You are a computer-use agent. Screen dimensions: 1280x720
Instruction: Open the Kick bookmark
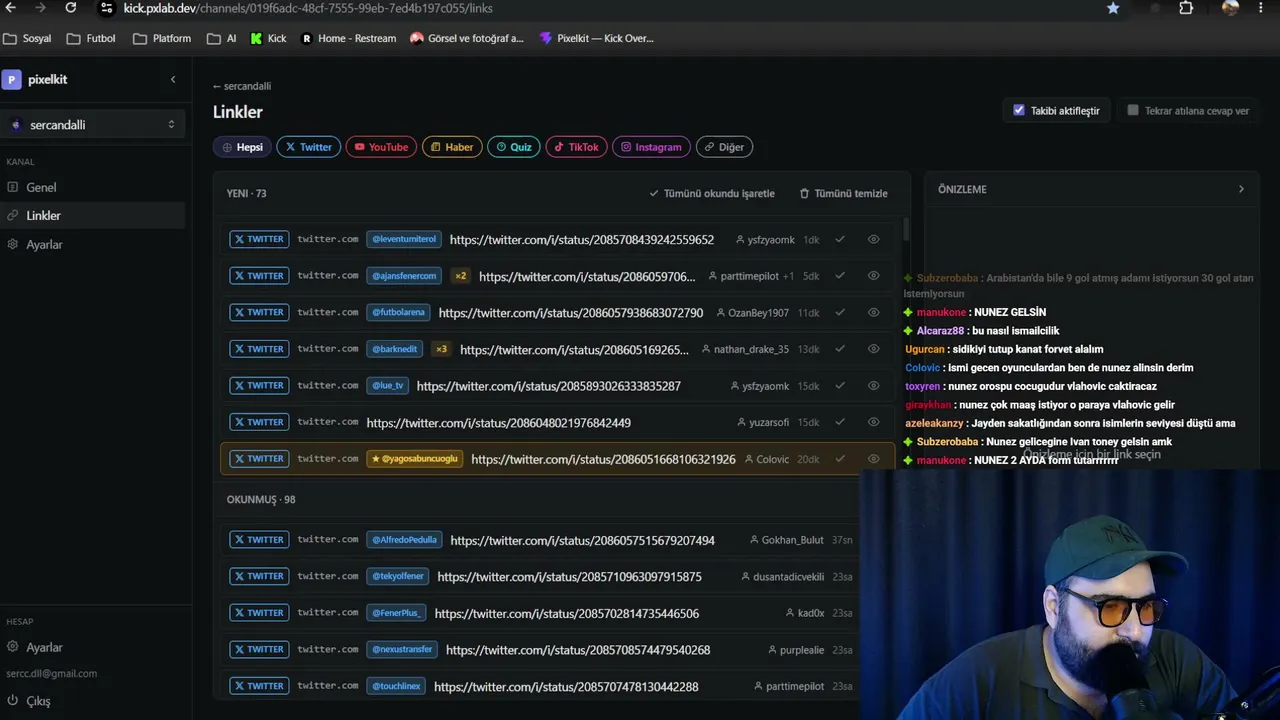(x=268, y=38)
